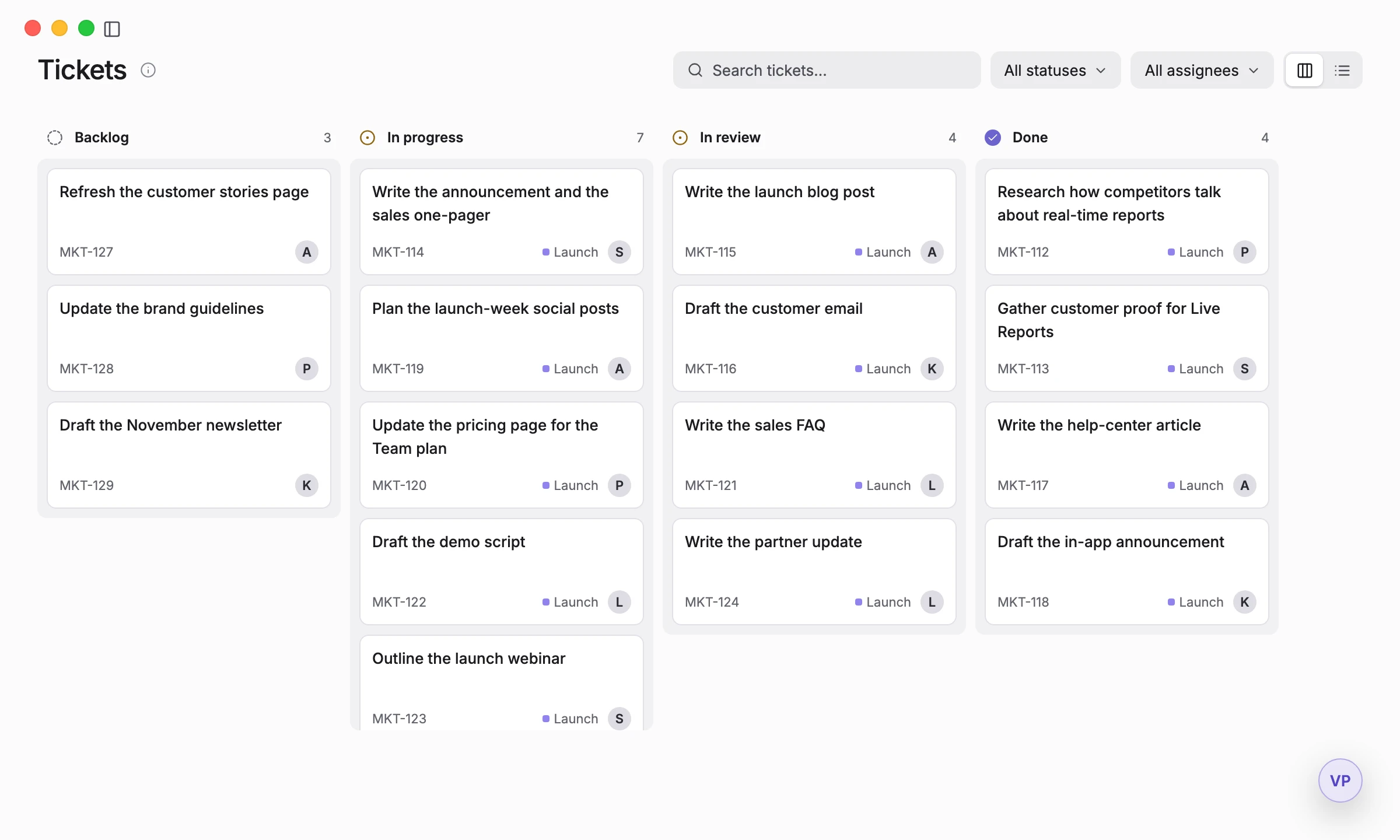Screen dimensions: 1400x840
Task: Click the info icon beside Tickets
Action: pyautogui.click(x=148, y=70)
